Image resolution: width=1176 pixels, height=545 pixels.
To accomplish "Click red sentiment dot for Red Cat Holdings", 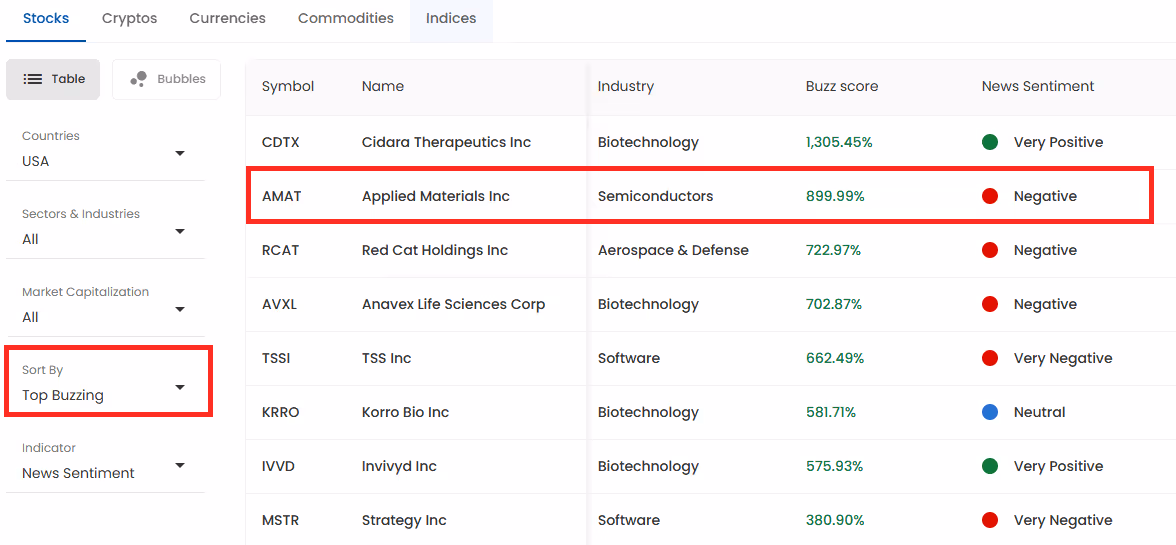I will (x=990, y=250).
